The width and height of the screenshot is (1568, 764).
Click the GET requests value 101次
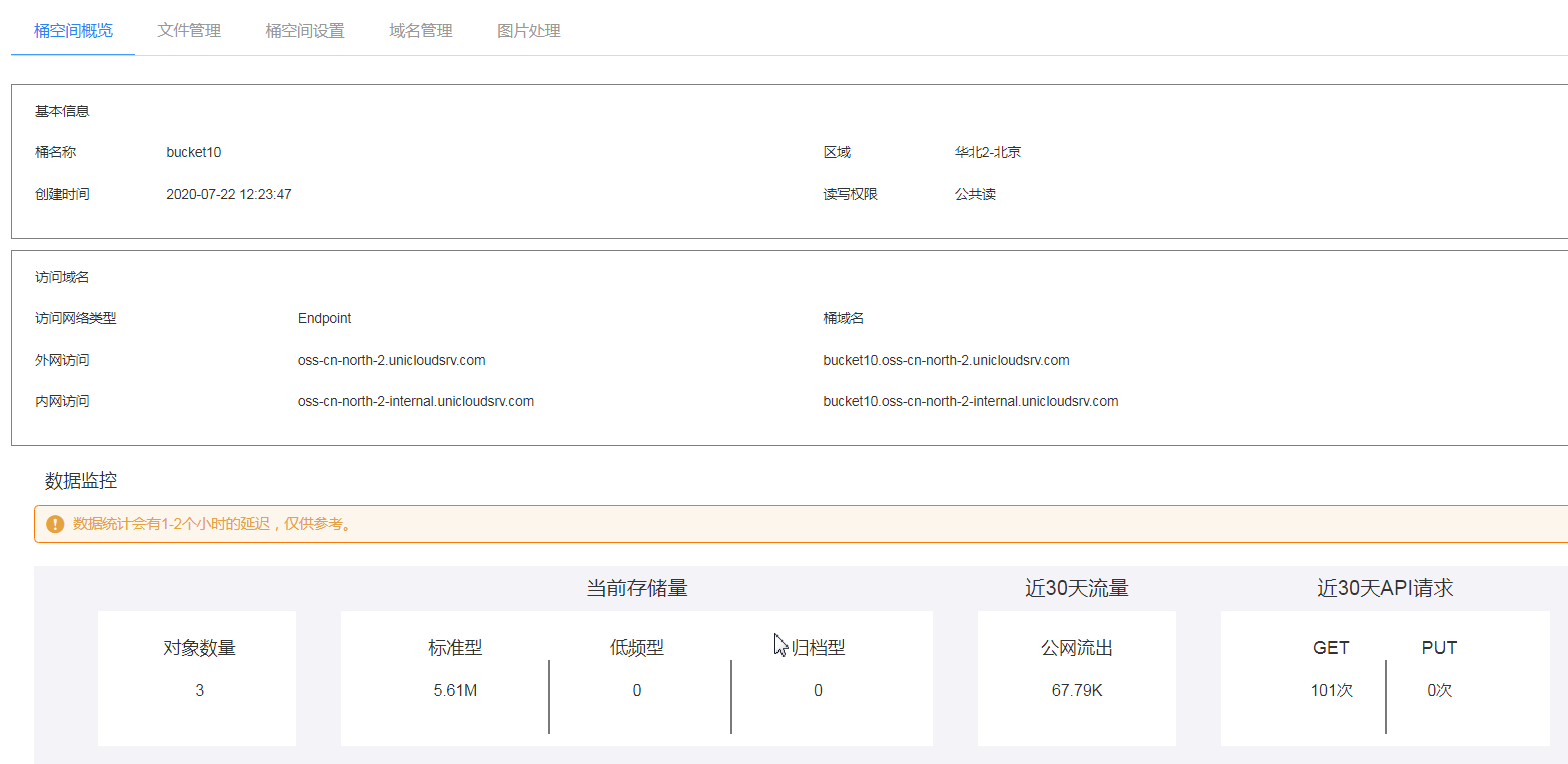tap(1332, 690)
